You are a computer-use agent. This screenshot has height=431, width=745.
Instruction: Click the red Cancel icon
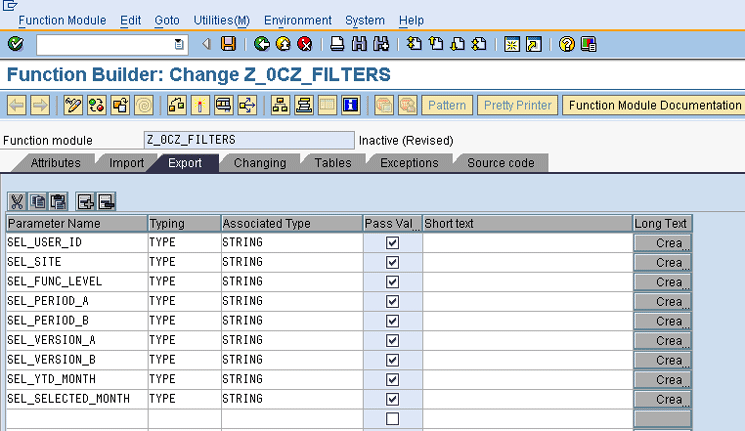pyautogui.click(x=305, y=44)
